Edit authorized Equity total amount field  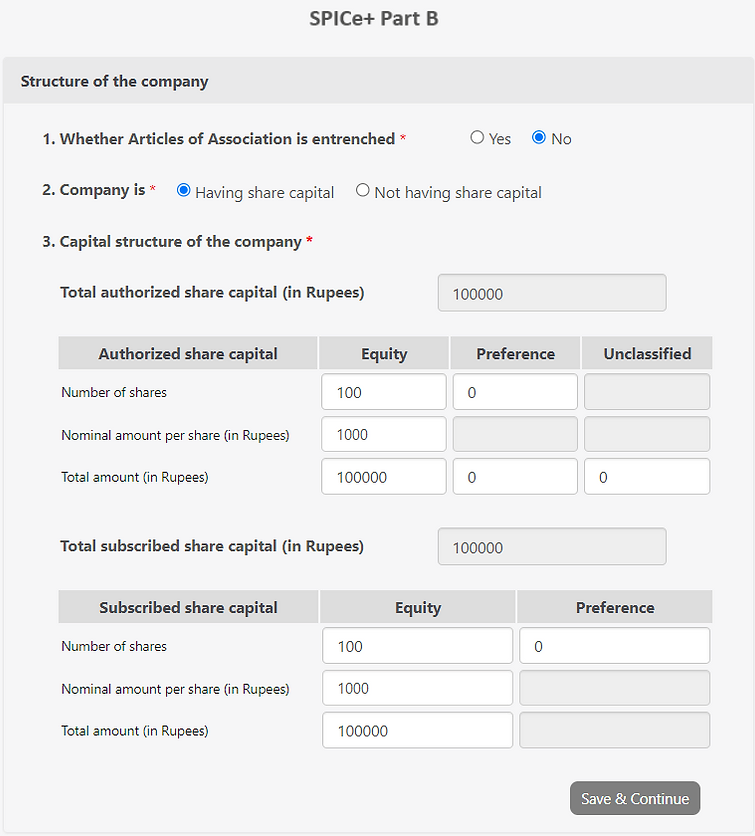(384, 477)
